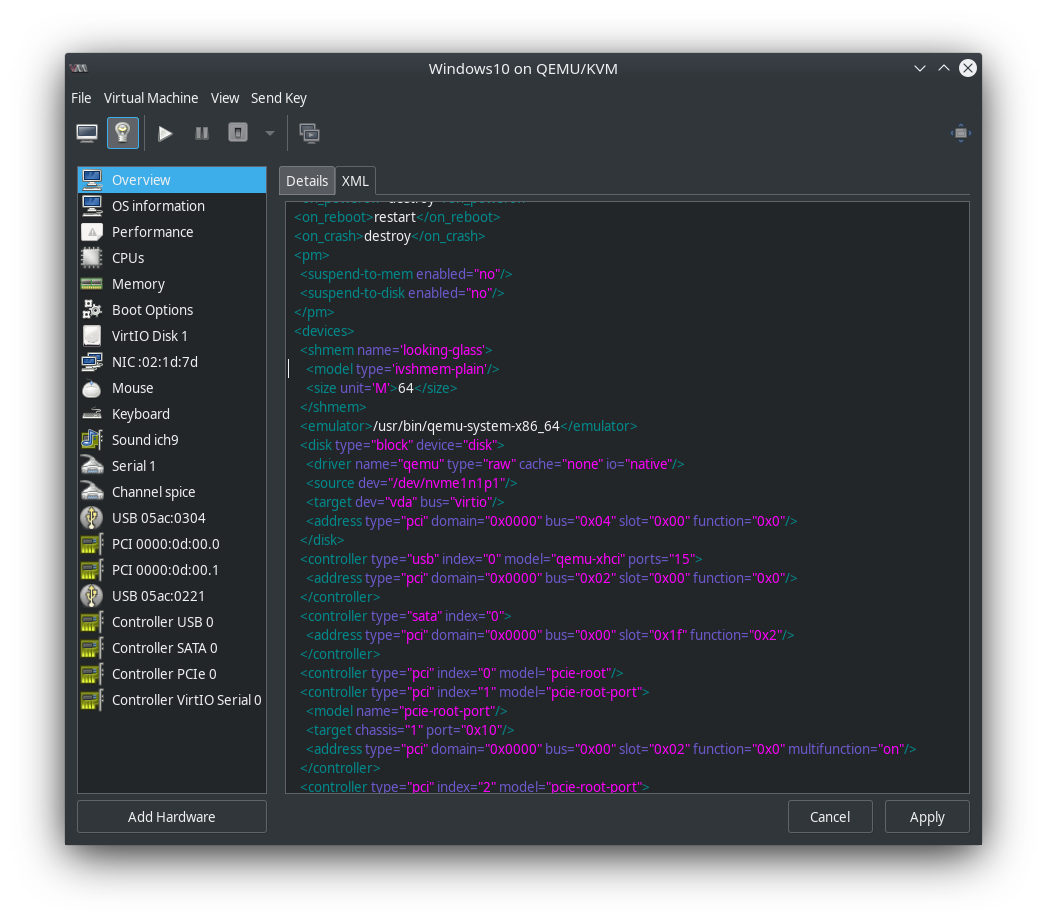Select USB 05ac:0221 device
The height and width of the screenshot is (922, 1047).
[x=172, y=596]
